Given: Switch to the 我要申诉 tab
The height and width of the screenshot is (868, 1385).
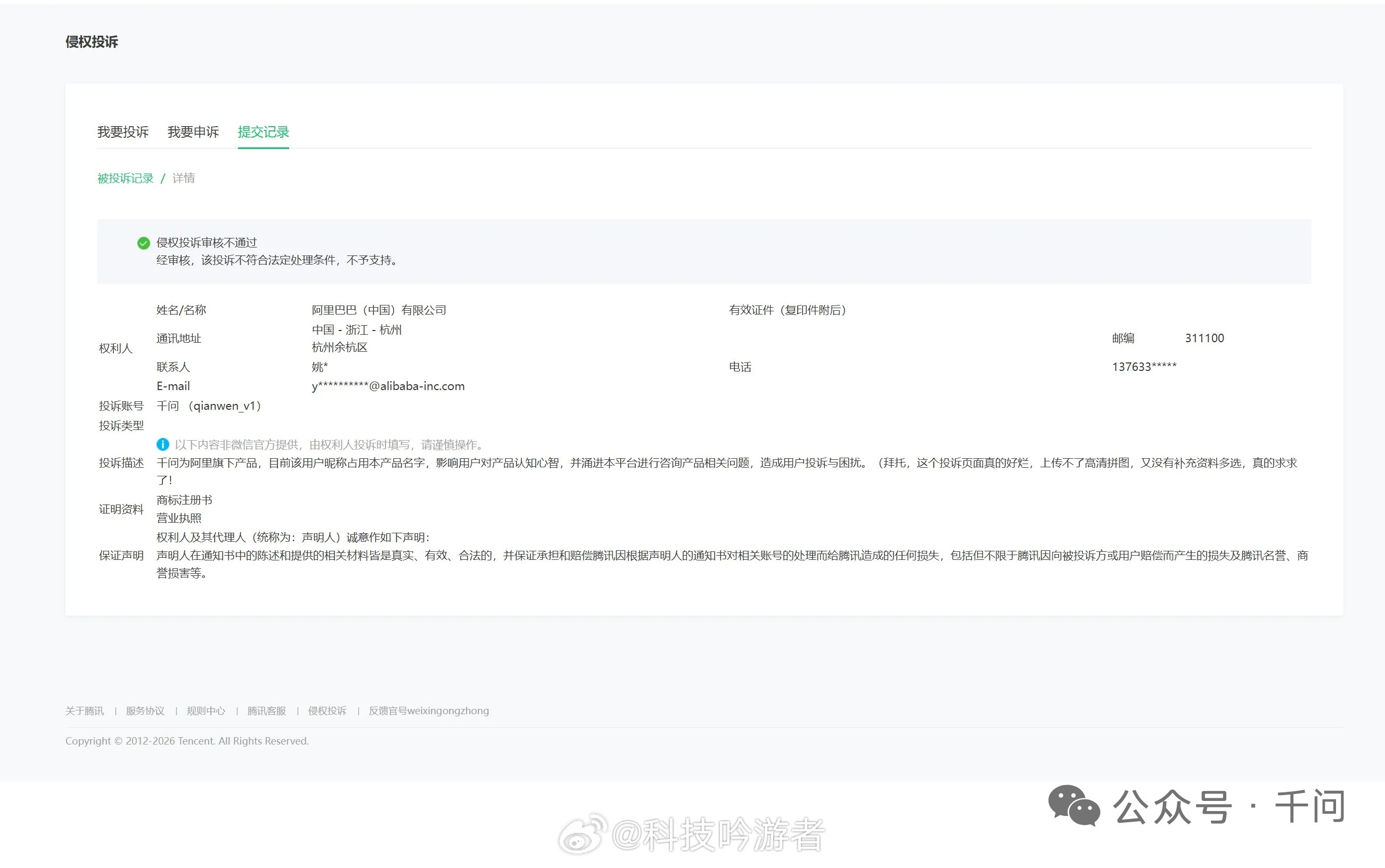Looking at the screenshot, I should (193, 132).
